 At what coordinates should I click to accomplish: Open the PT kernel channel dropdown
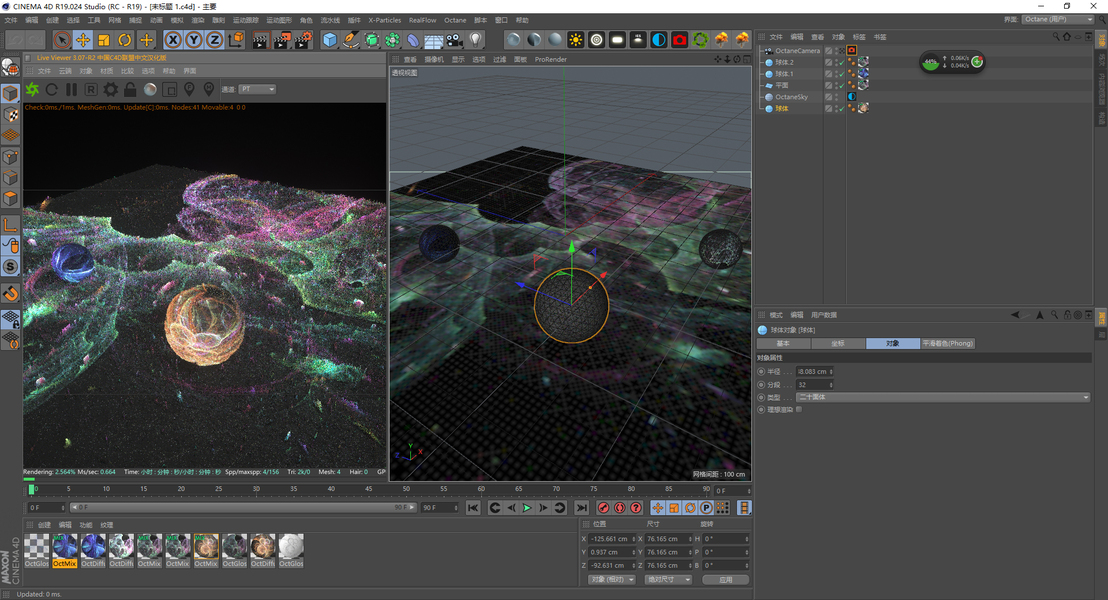tap(257, 89)
